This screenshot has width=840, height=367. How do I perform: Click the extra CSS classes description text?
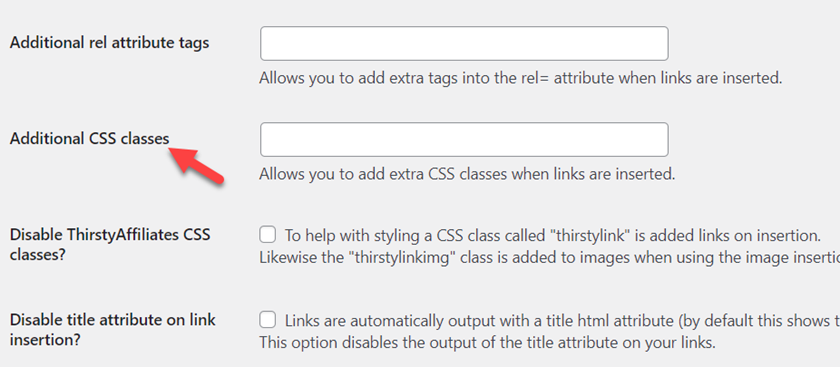coord(467,174)
